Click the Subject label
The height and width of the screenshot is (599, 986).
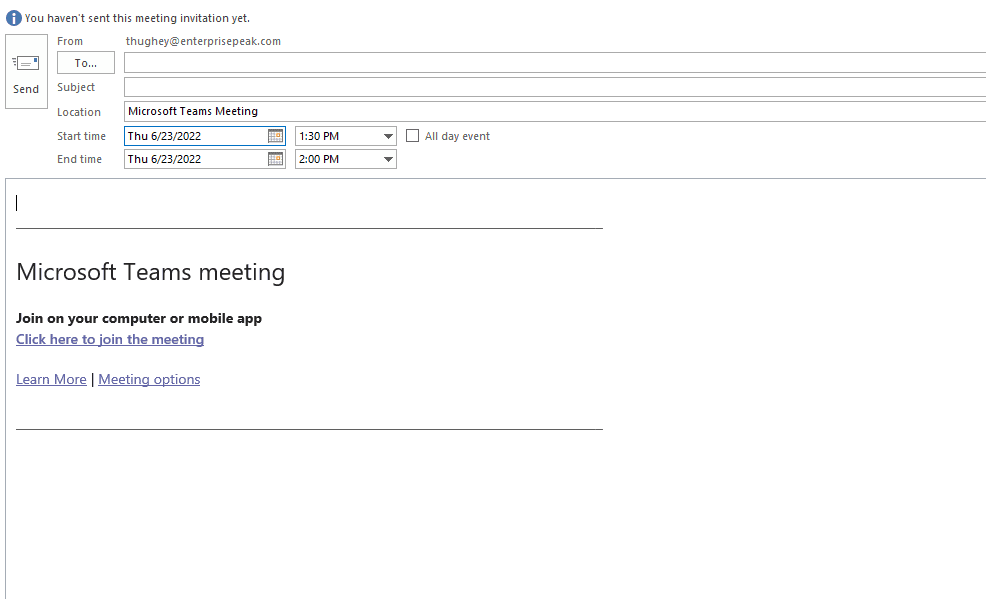point(76,87)
